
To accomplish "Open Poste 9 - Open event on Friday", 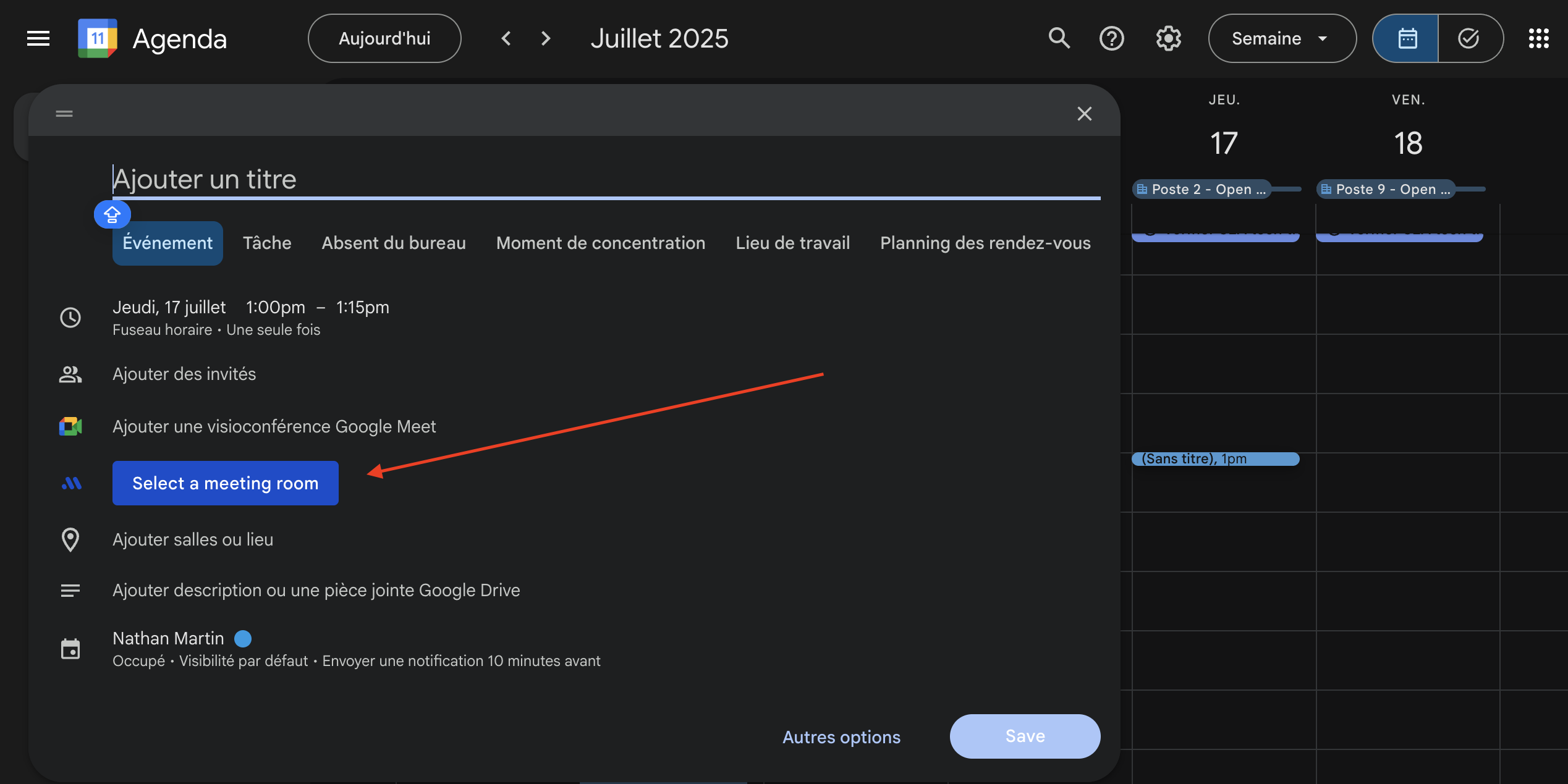I will (x=1386, y=189).
